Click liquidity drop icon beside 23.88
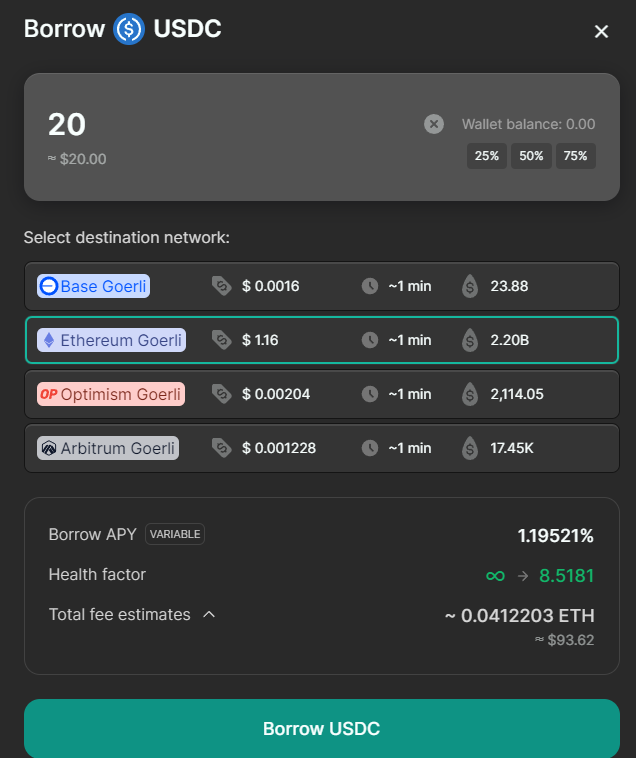This screenshot has width=636, height=758. (470, 286)
